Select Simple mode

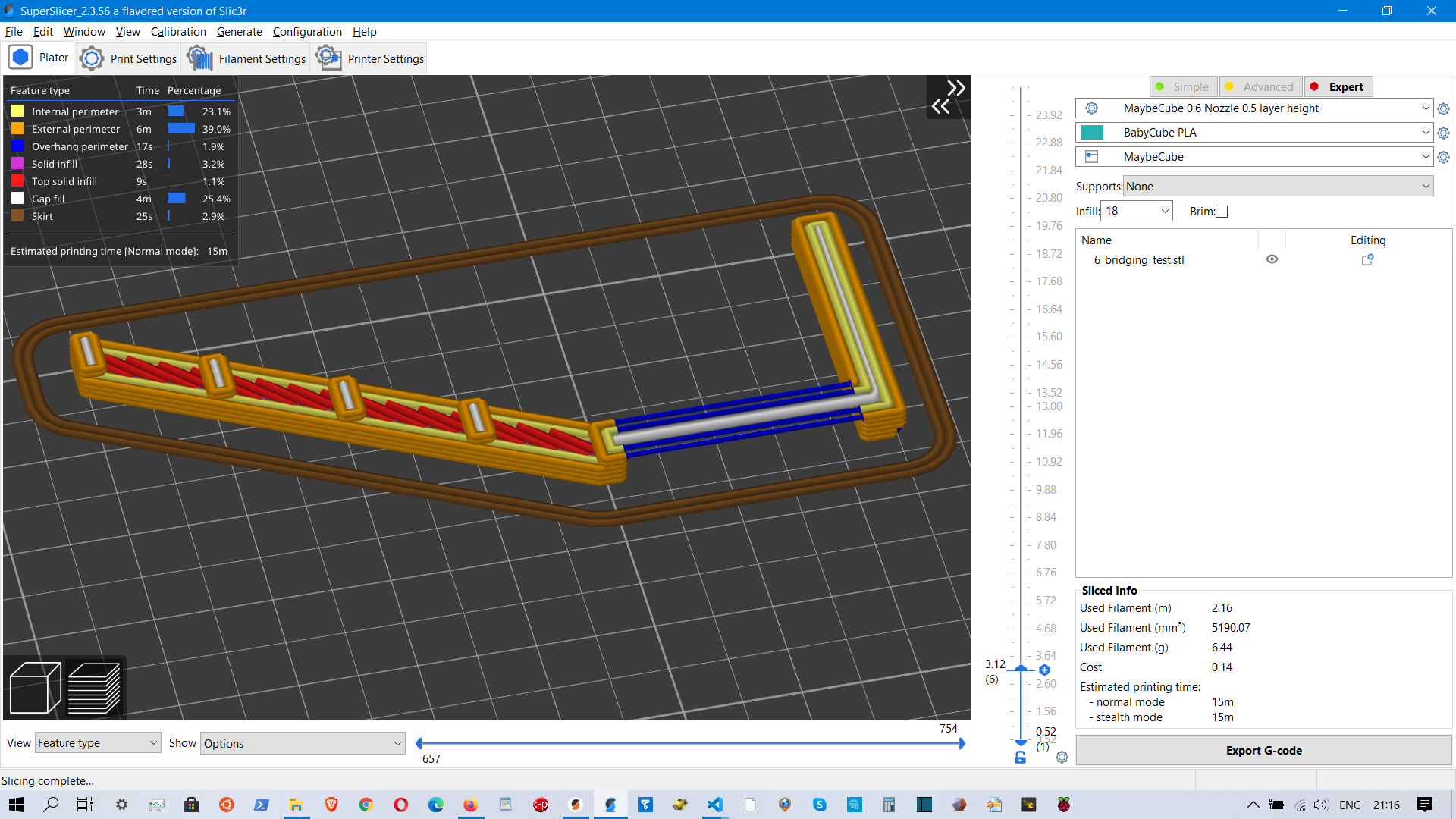pos(1183,87)
